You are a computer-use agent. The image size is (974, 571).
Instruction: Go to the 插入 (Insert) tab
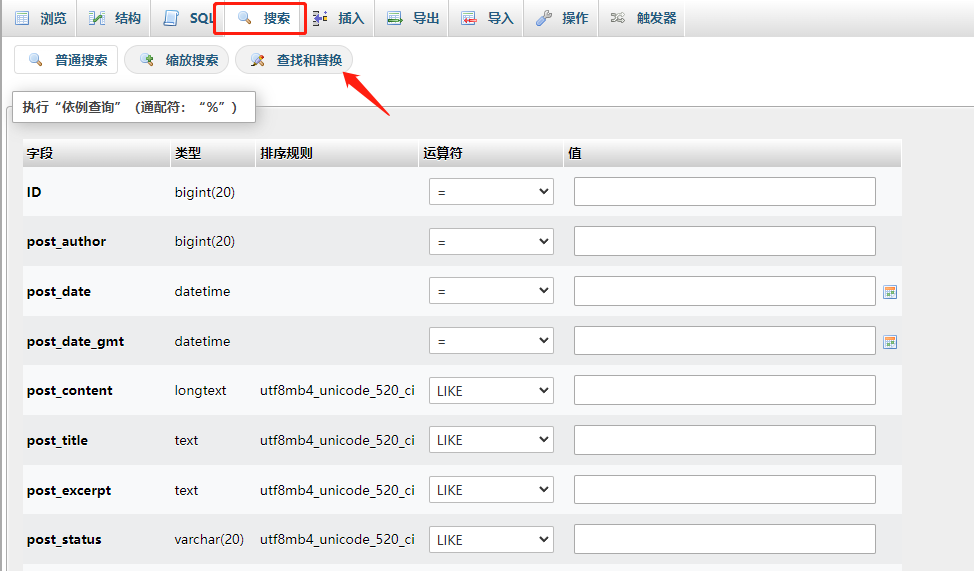tap(339, 19)
